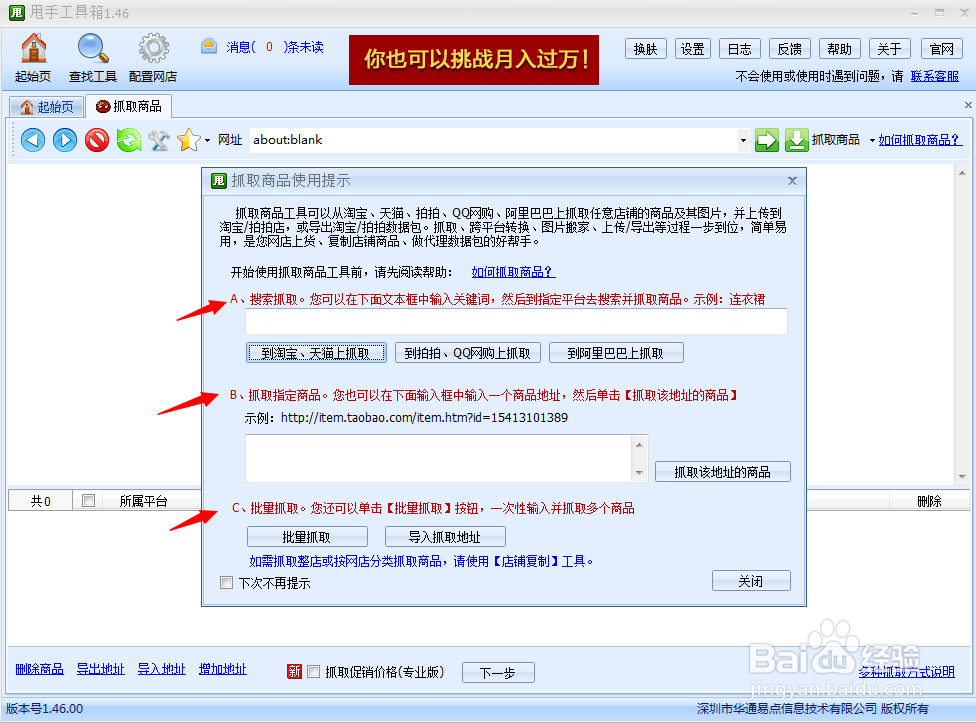976x723 pixels.
Task: Open the 网址 address bar dropdown
Action: point(741,140)
